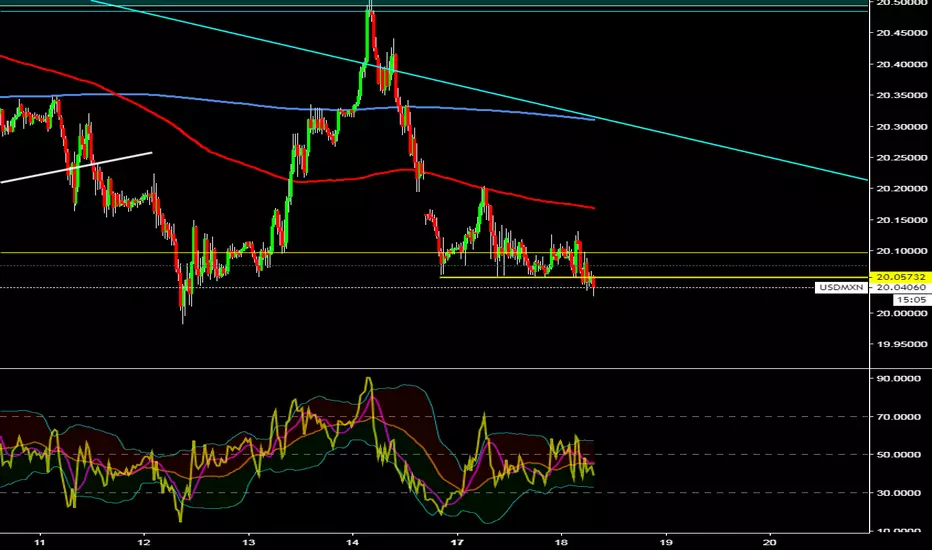Click the 90.0000 indicator scale value

point(899,379)
